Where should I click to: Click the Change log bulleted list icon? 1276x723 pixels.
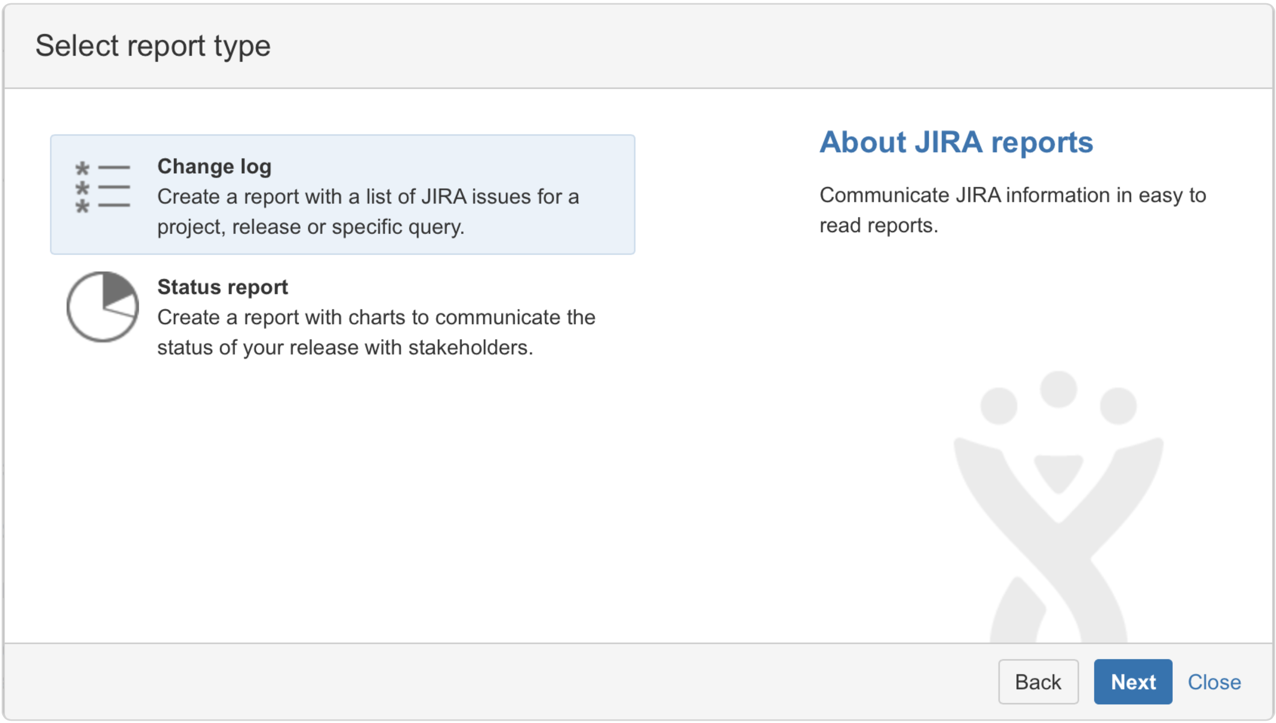(102, 187)
